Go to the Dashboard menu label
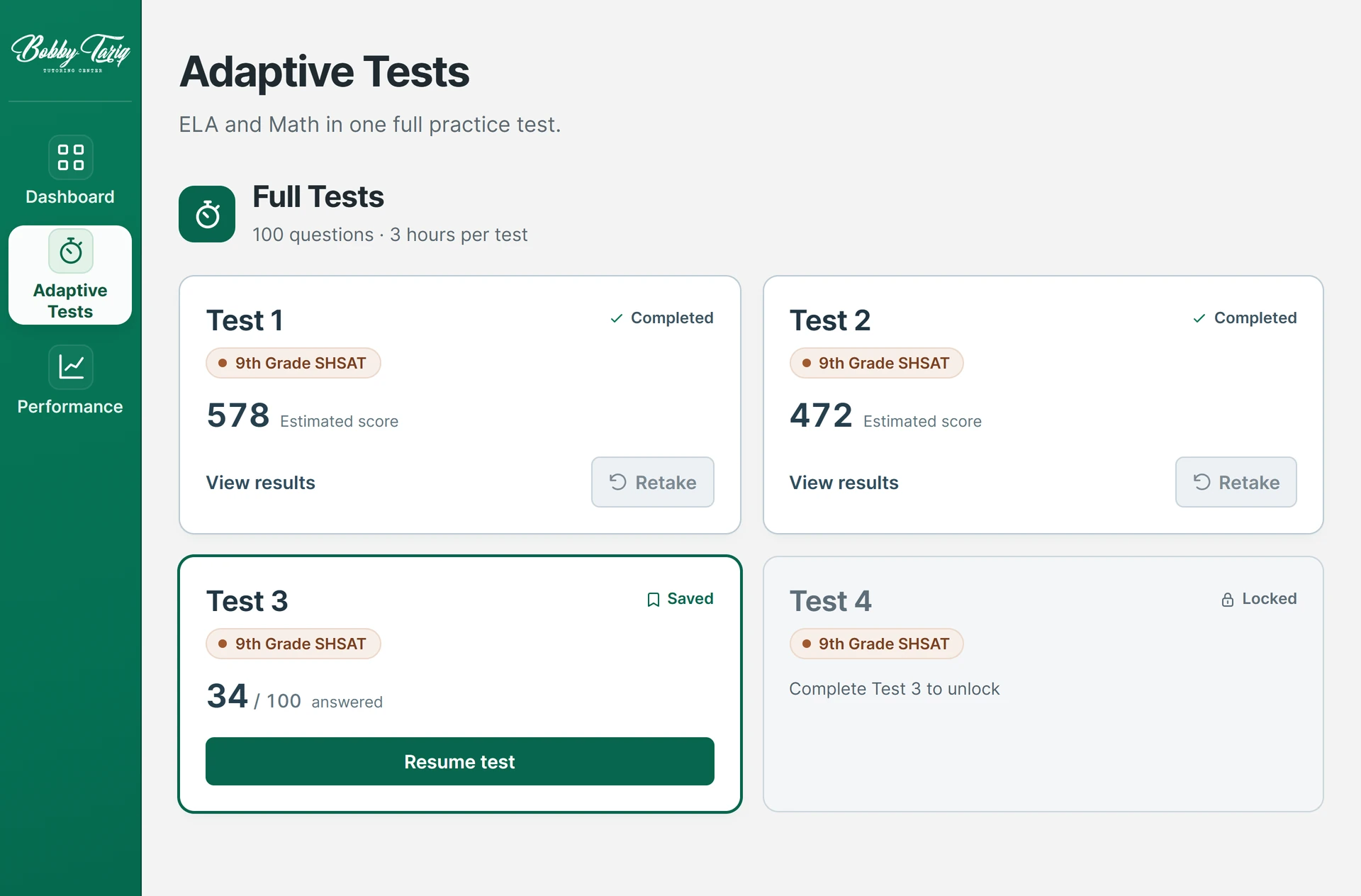The height and width of the screenshot is (896, 1361). 70,197
